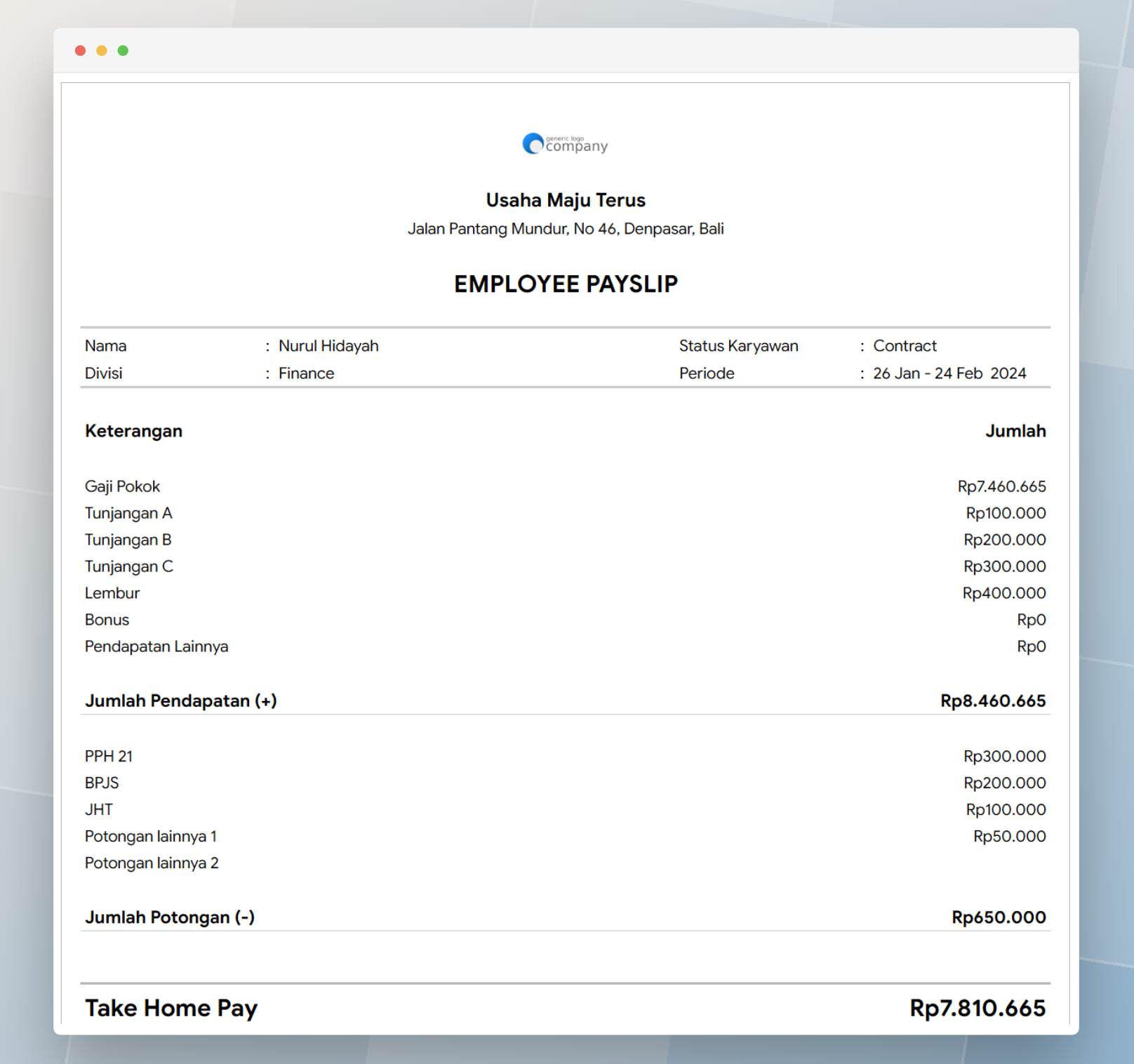
Task: Select take home pay Rp7.810.665
Action: point(978,1008)
